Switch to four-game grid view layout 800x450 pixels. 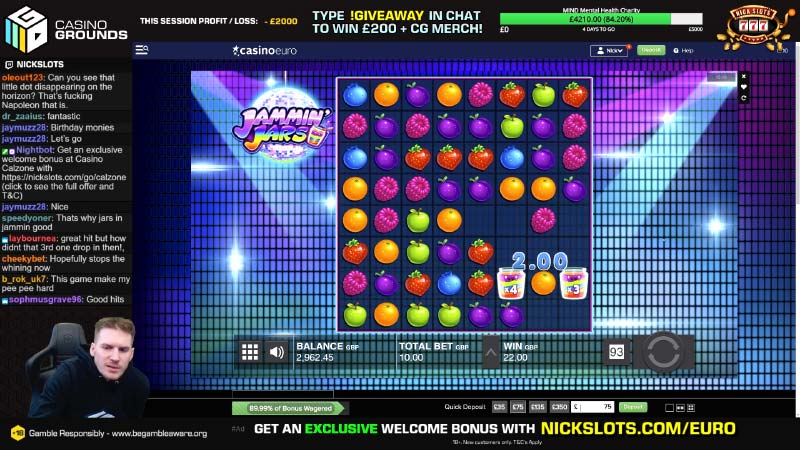pos(691,408)
